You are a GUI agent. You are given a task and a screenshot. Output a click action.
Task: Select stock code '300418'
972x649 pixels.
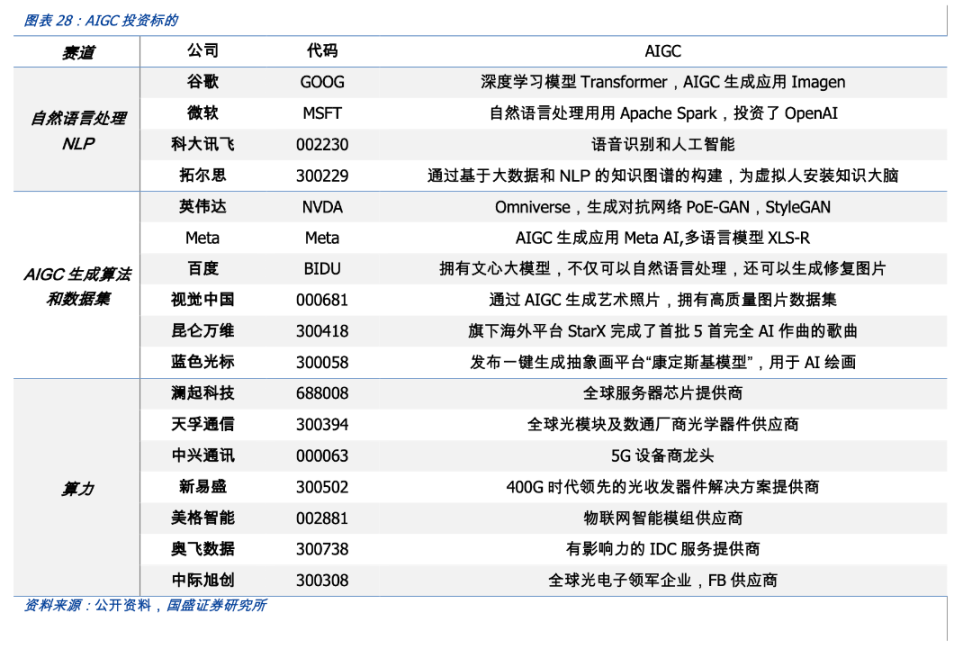click(x=322, y=332)
